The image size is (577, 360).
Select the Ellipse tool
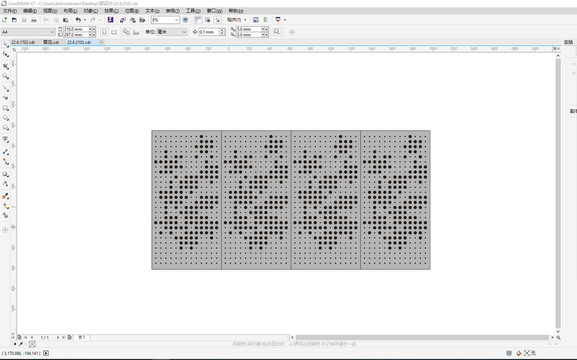coord(6,118)
